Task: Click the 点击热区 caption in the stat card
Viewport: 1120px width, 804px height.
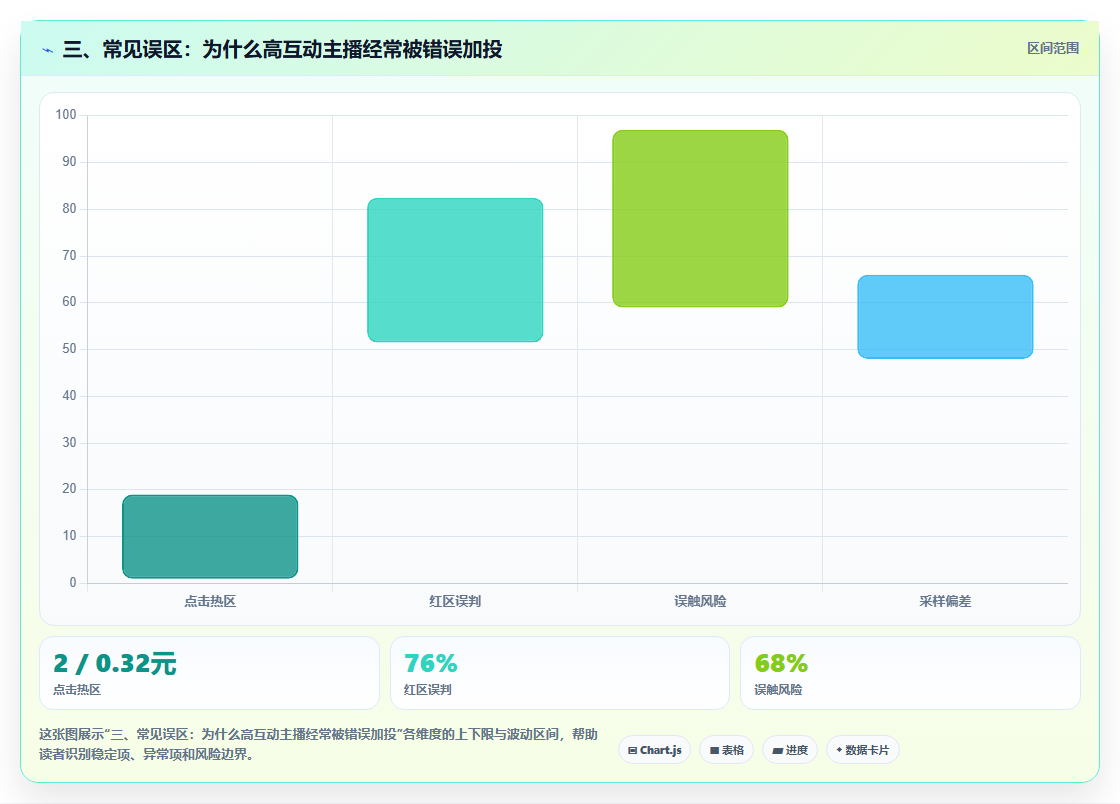Action: (77, 690)
